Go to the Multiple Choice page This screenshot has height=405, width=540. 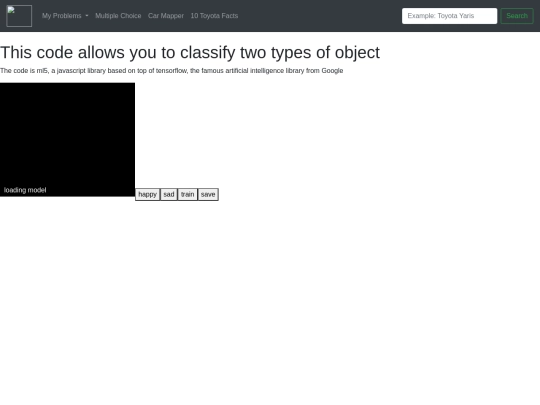tap(118, 16)
